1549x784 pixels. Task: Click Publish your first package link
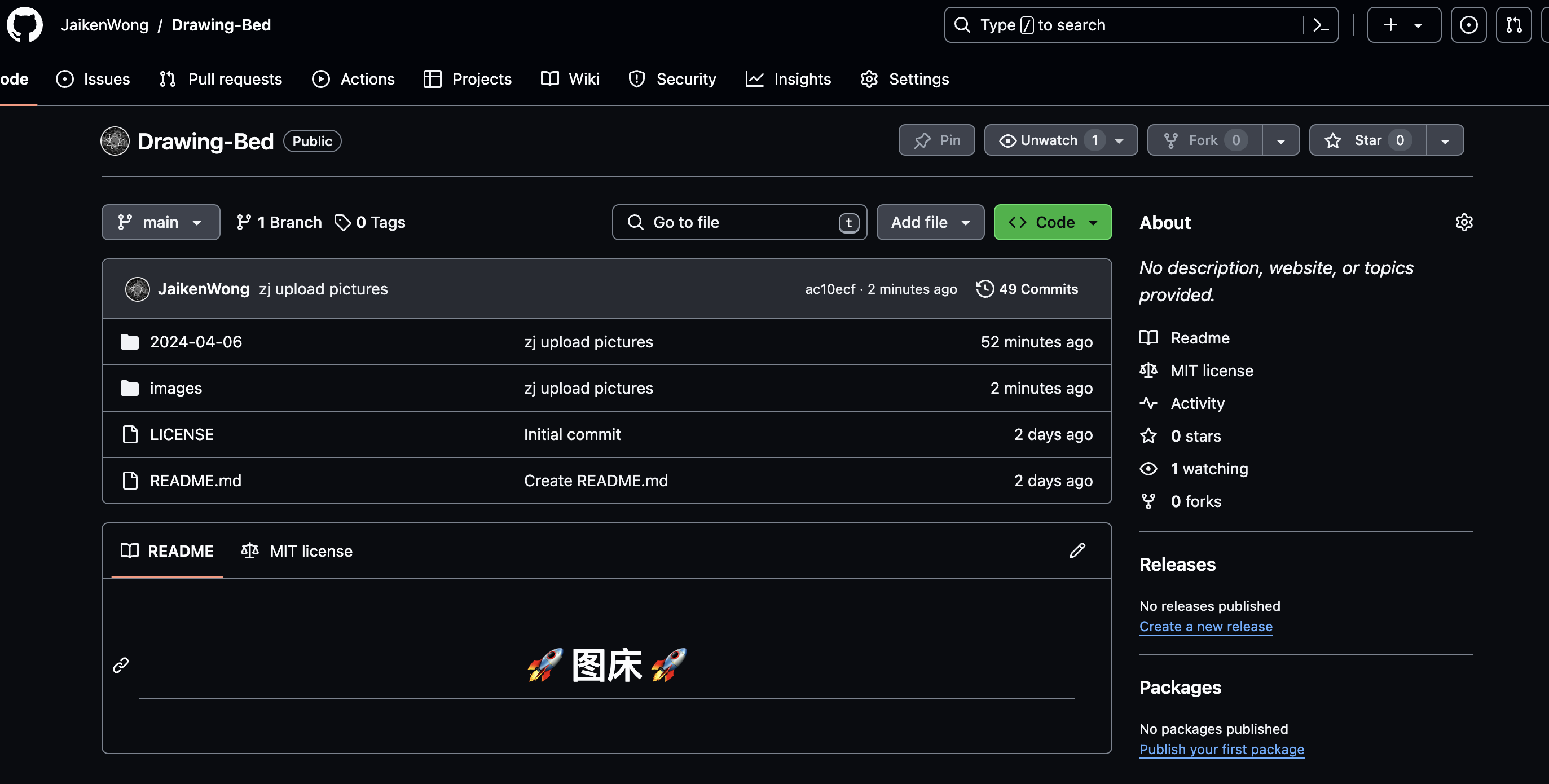click(1221, 749)
